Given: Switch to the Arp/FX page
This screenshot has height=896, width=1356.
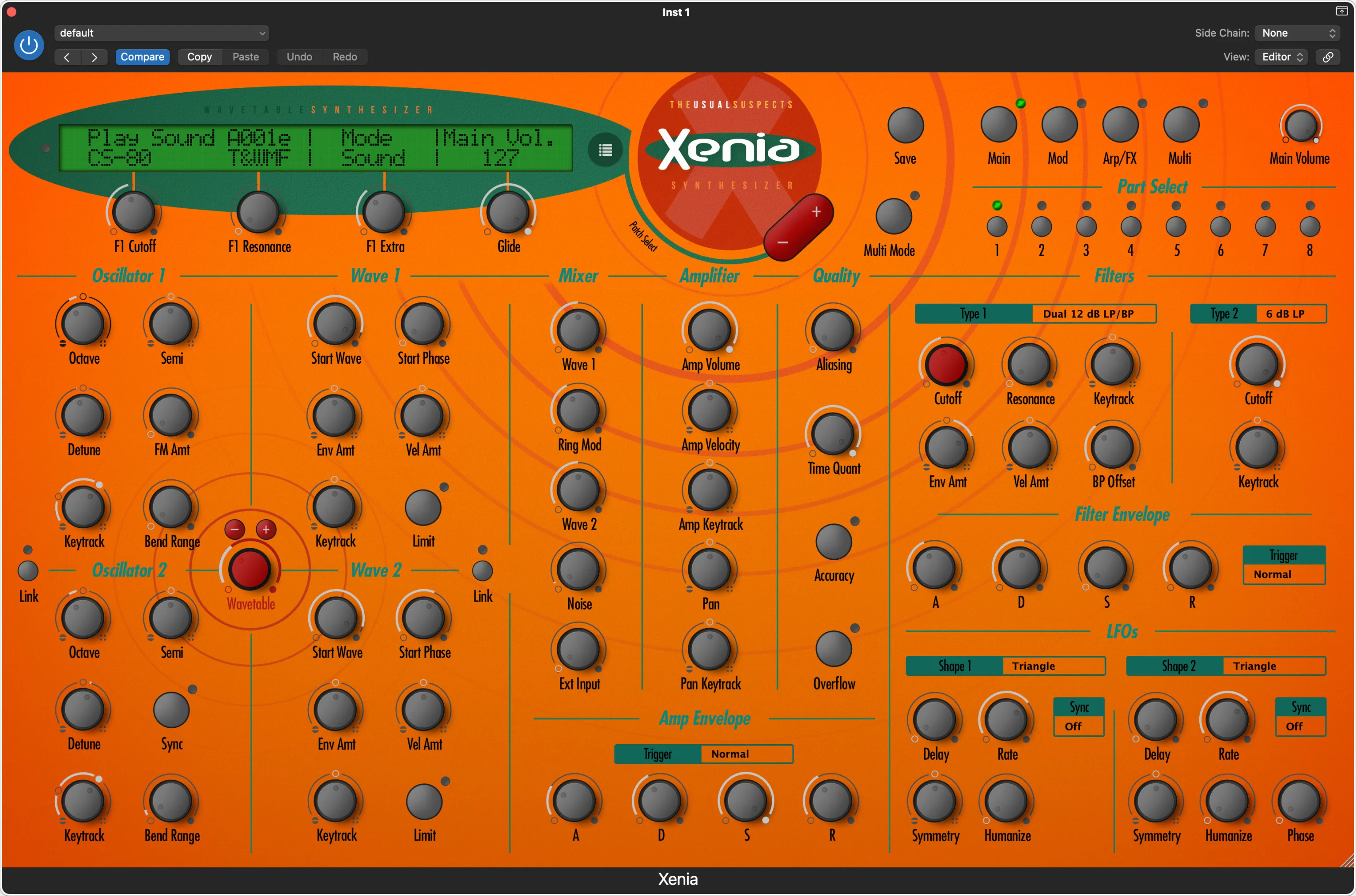Looking at the screenshot, I should (1121, 125).
